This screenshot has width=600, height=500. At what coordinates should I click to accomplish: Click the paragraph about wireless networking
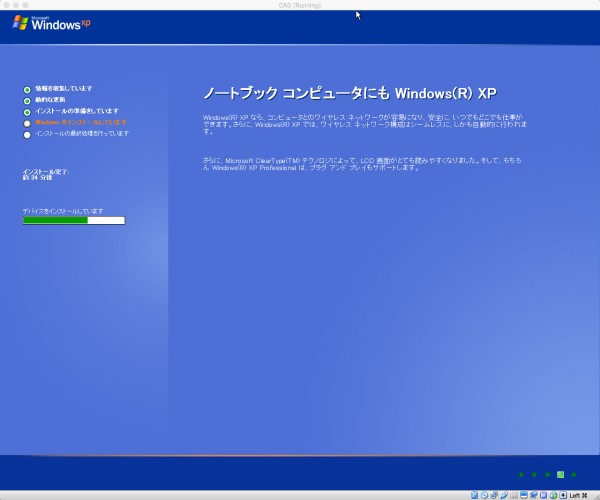[365, 124]
